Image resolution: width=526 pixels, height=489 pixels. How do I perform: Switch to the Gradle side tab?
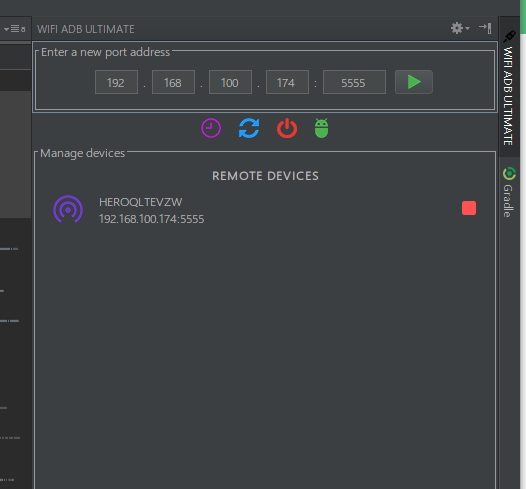click(x=509, y=192)
